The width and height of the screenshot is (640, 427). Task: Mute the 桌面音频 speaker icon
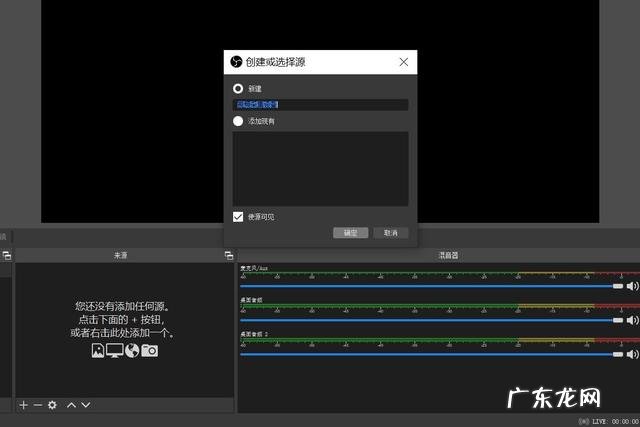[x=632, y=320]
